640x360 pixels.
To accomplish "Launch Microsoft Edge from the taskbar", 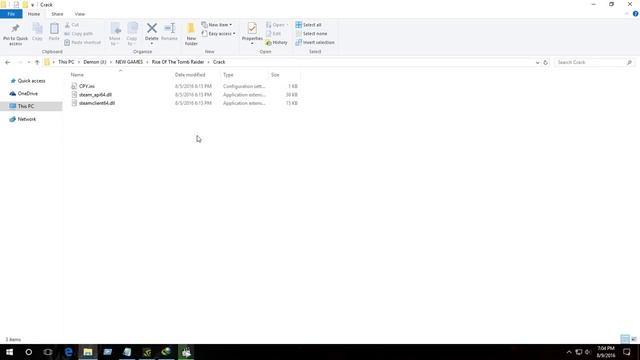I will 68,352.
